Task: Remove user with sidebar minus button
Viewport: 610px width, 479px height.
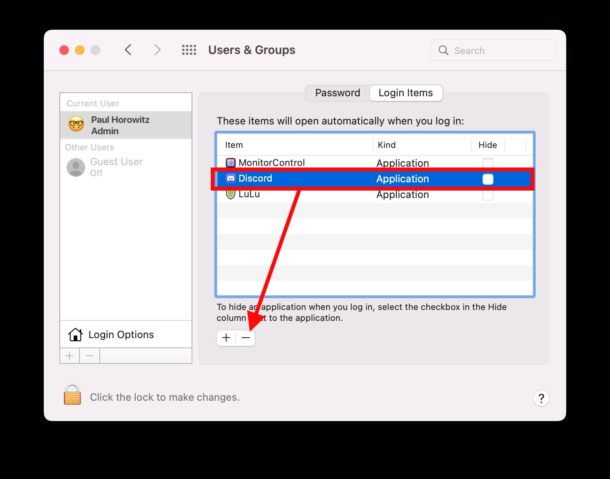Action: (x=89, y=356)
